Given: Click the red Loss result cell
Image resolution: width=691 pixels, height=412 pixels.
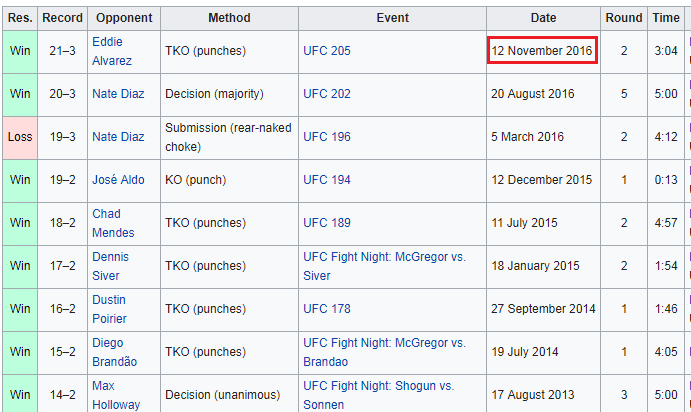Looking at the screenshot, I should tap(20, 137).
